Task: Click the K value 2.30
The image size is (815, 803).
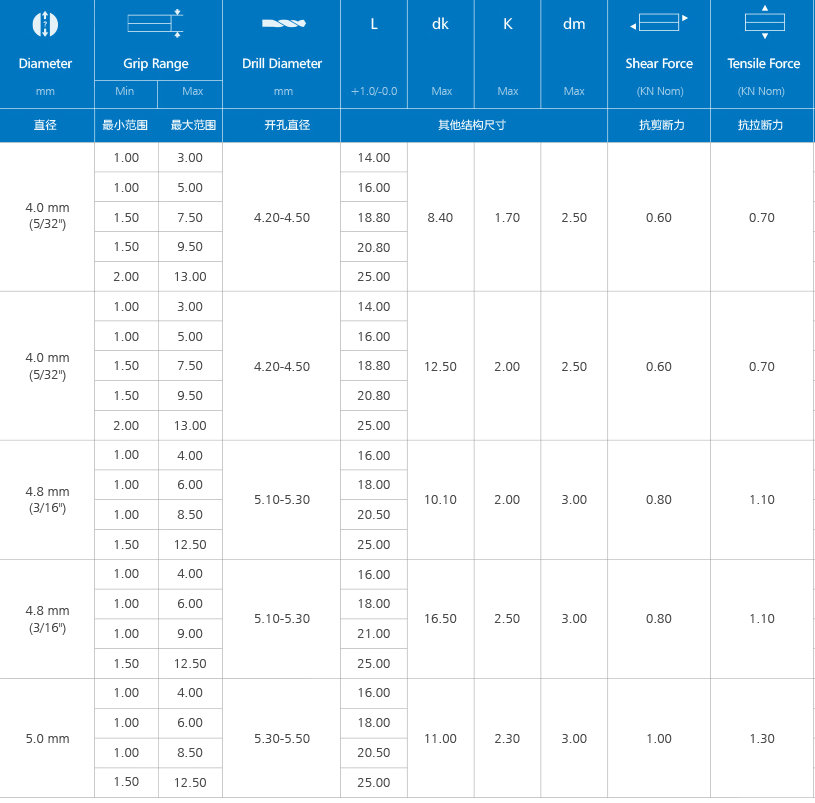Action: tap(507, 739)
